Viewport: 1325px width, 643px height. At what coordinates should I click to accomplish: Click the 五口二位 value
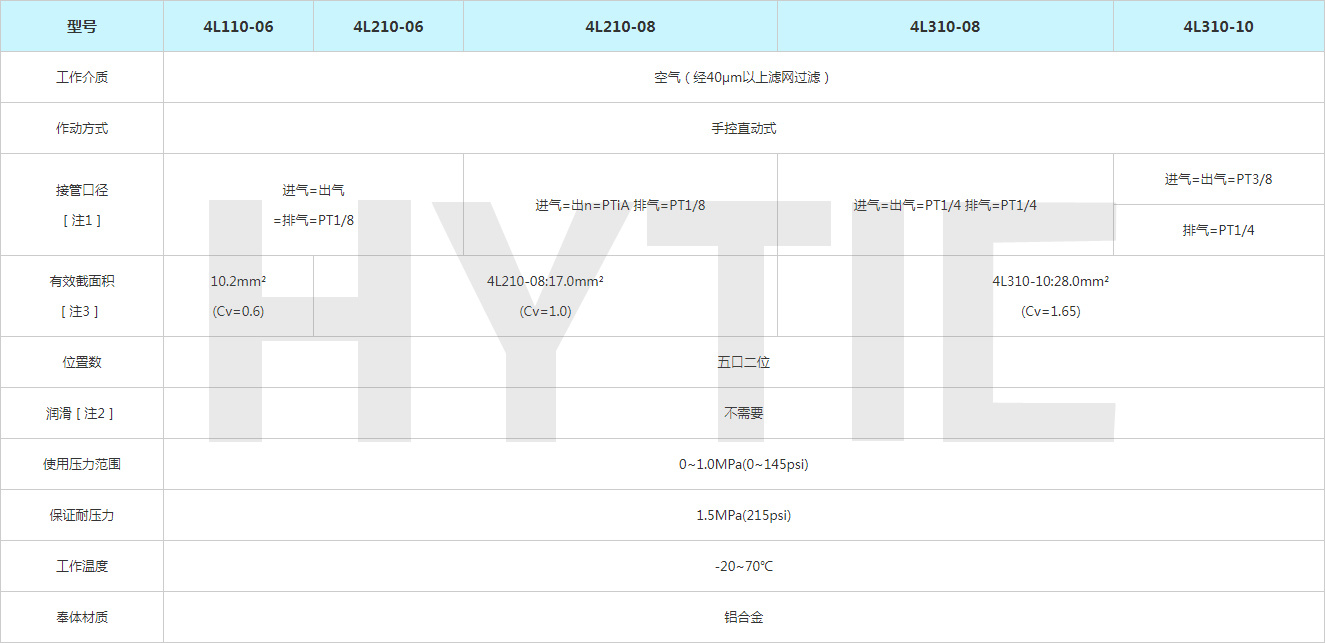click(744, 362)
